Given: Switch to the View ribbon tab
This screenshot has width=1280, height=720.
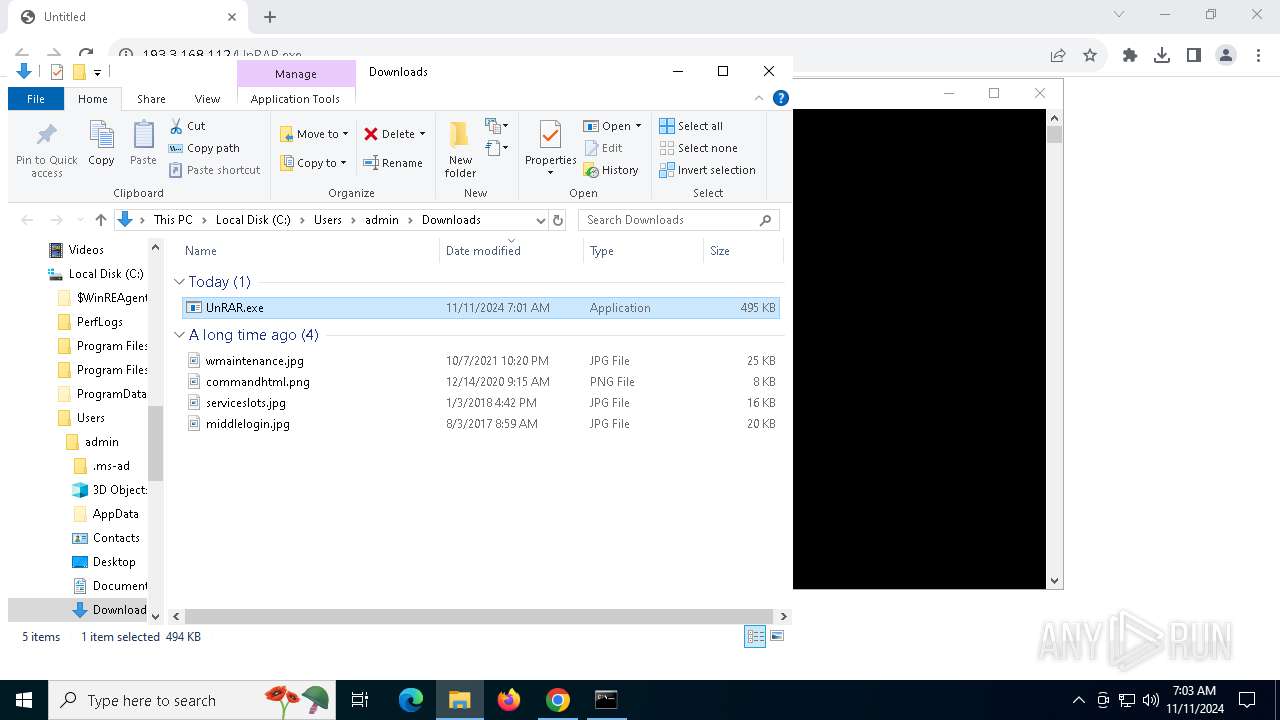Looking at the screenshot, I should [x=207, y=99].
